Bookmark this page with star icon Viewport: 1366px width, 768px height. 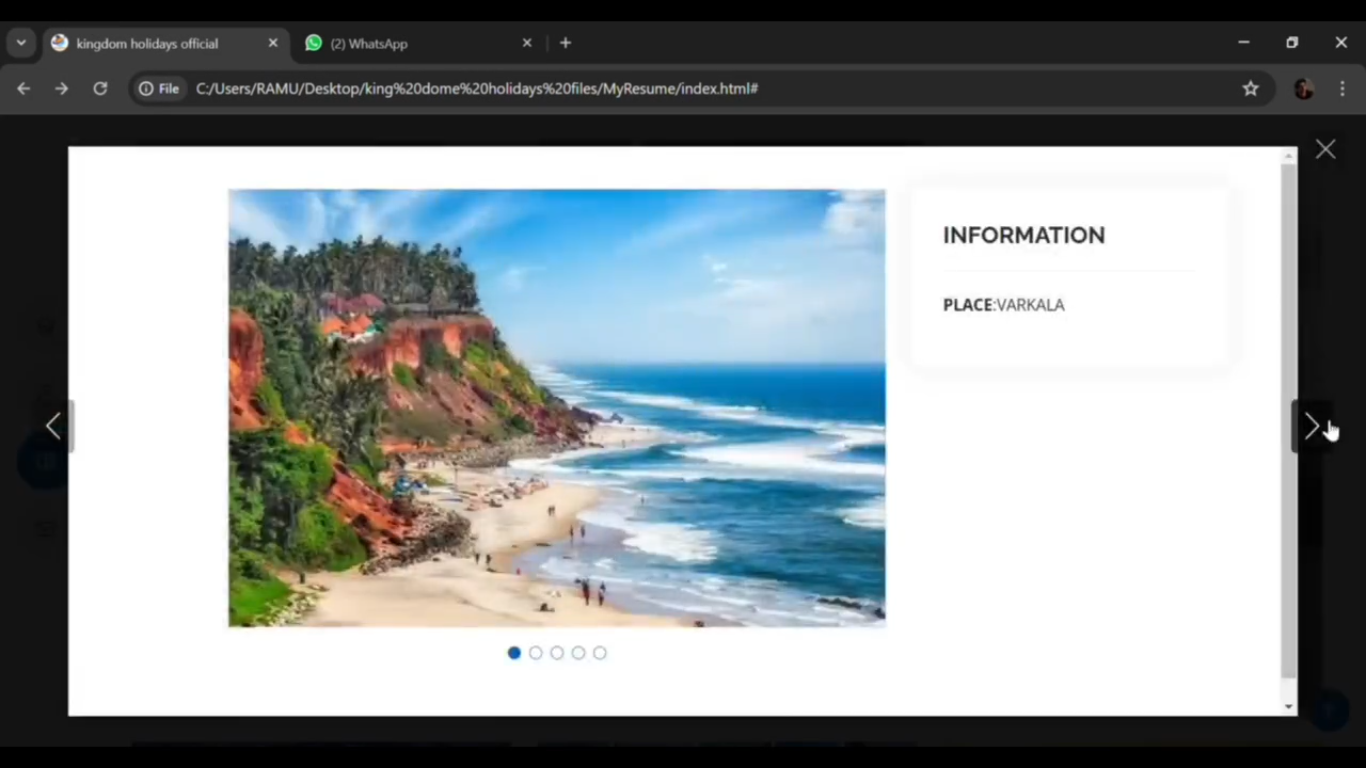[1250, 89]
